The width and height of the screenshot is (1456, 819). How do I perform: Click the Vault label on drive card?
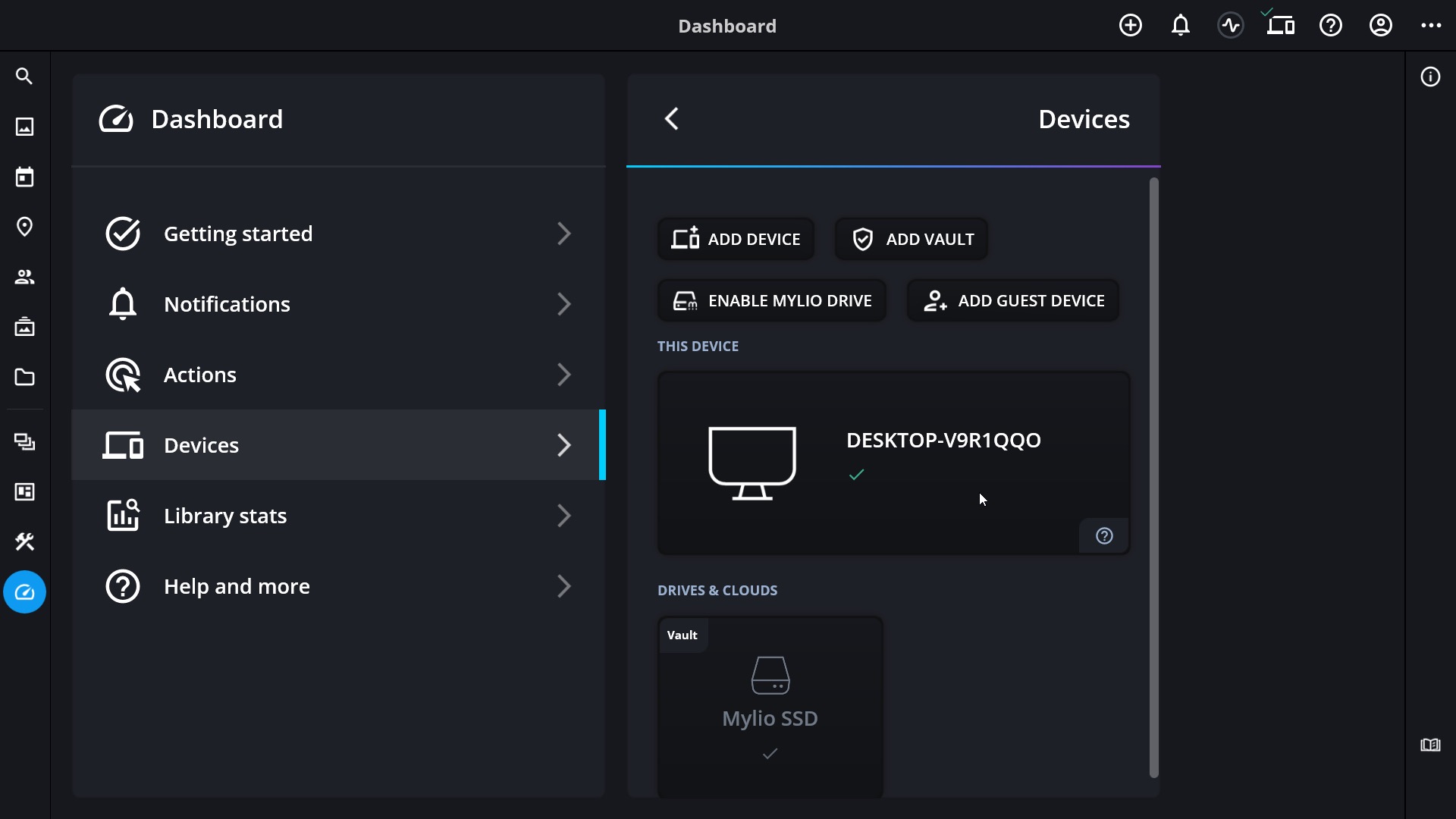pyautogui.click(x=682, y=635)
